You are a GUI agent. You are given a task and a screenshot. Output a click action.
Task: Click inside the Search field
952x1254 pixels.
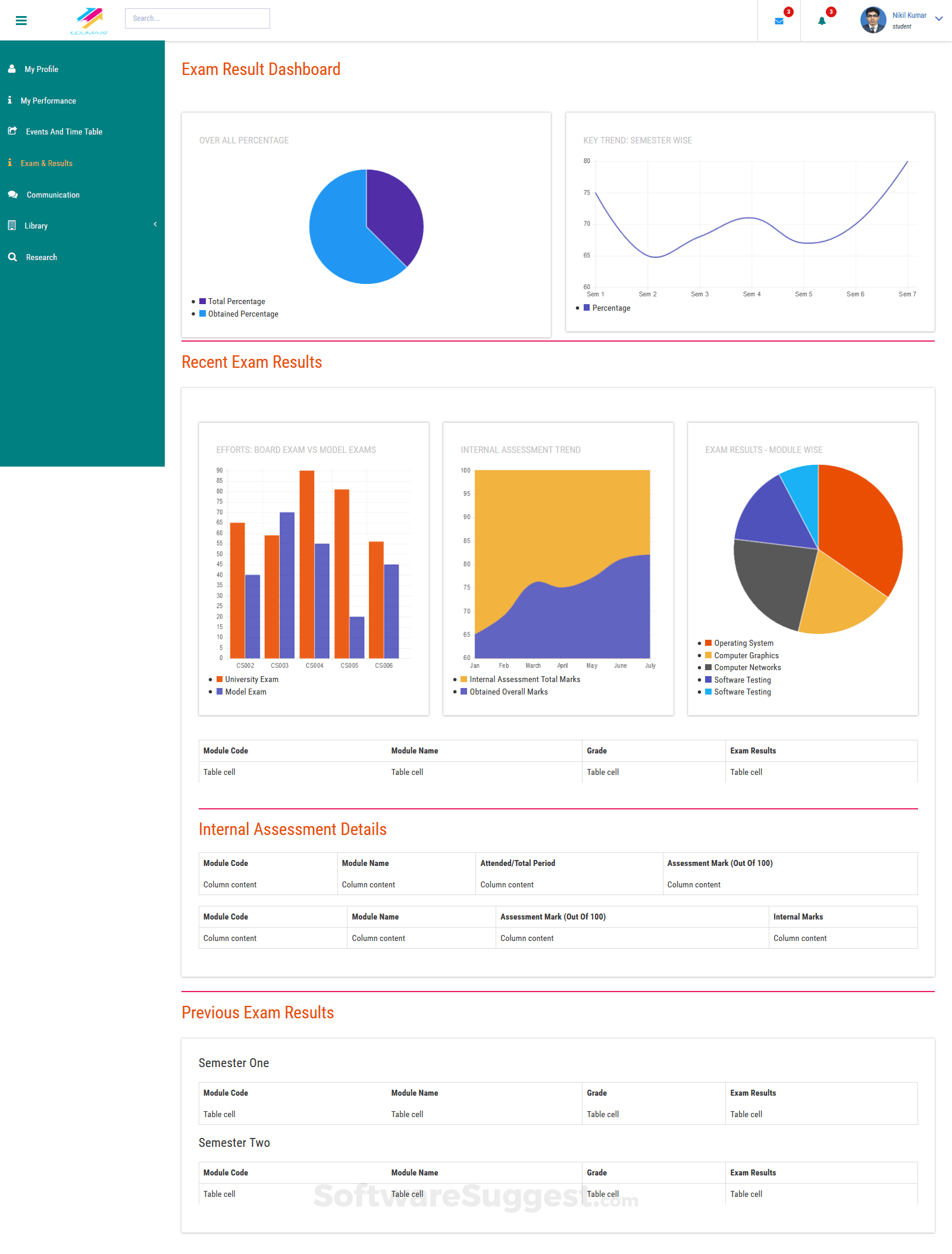click(x=198, y=18)
